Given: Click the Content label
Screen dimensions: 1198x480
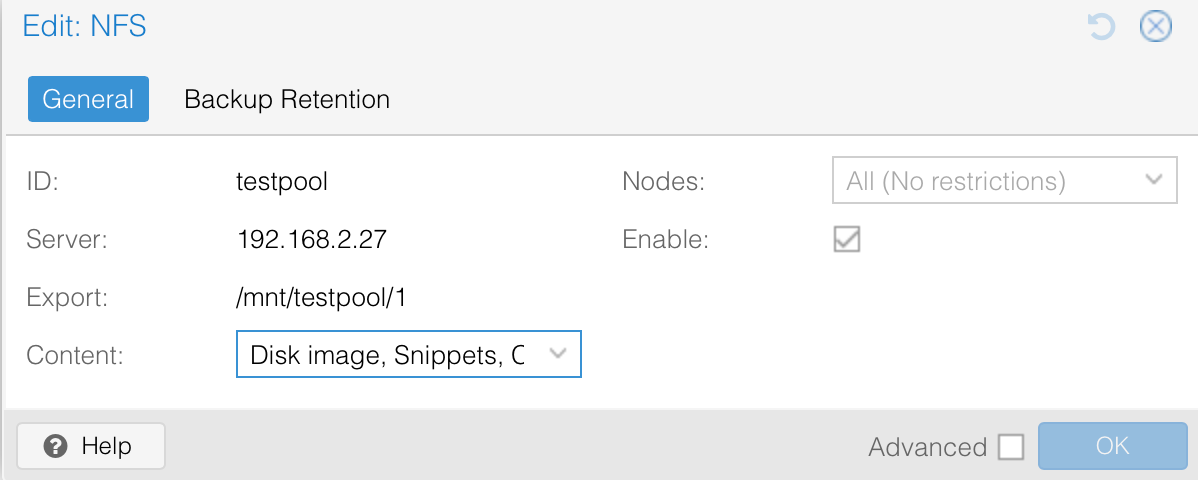Looking at the screenshot, I should (x=75, y=355).
